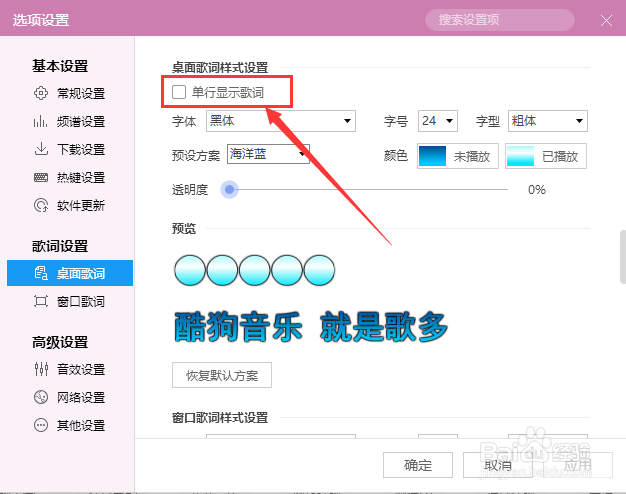Screen dimensions: 626x494
Task: Click the 酷狗音乐 就是歌多 preview text
Action: 311,327
